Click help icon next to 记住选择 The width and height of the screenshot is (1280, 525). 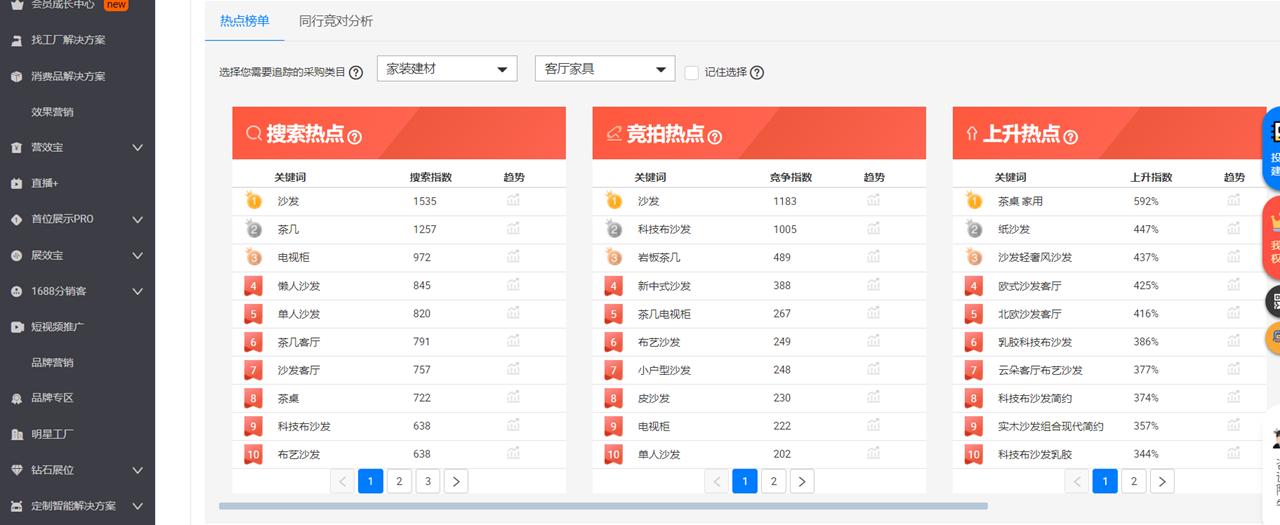[757, 72]
